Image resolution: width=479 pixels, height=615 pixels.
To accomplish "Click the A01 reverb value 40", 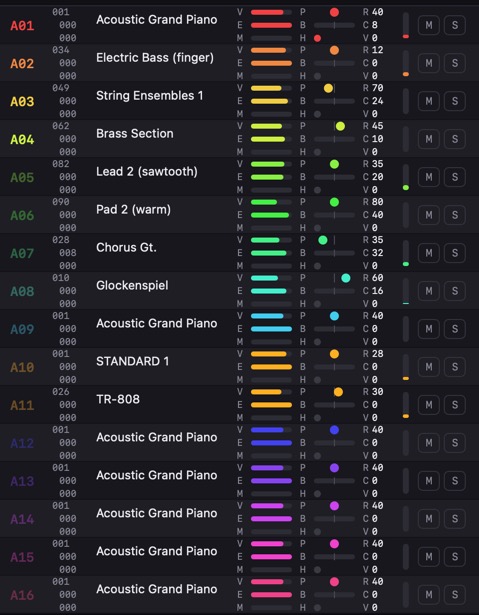I will [377, 12].
